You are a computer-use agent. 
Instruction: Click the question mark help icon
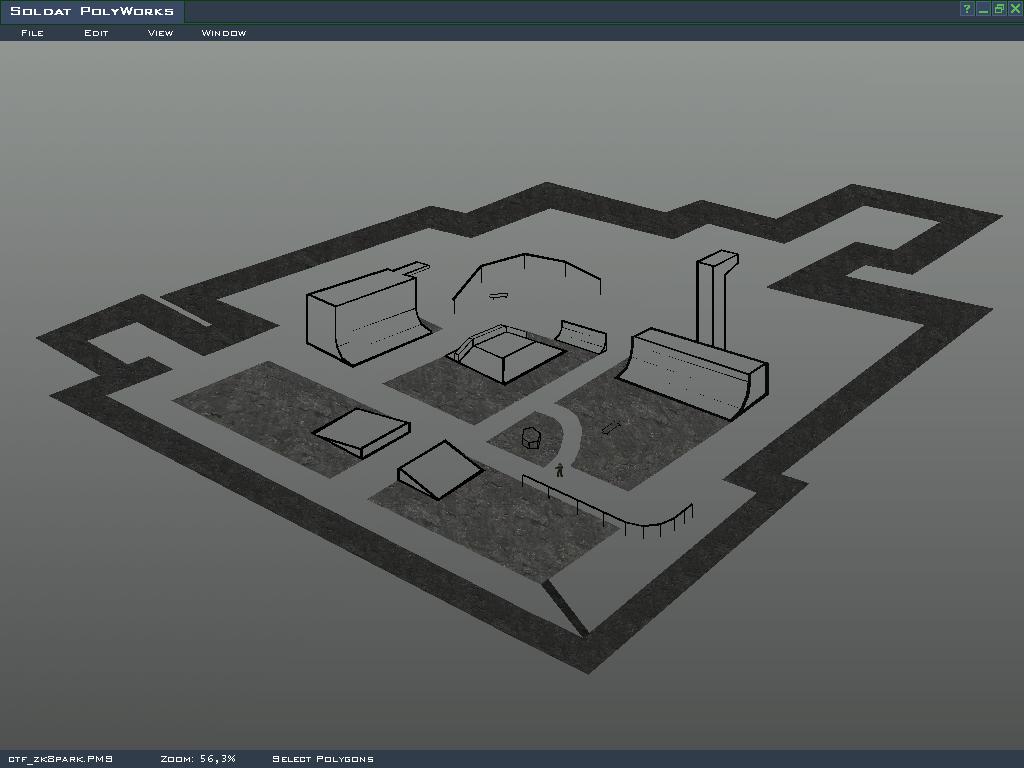pos(967,9)
